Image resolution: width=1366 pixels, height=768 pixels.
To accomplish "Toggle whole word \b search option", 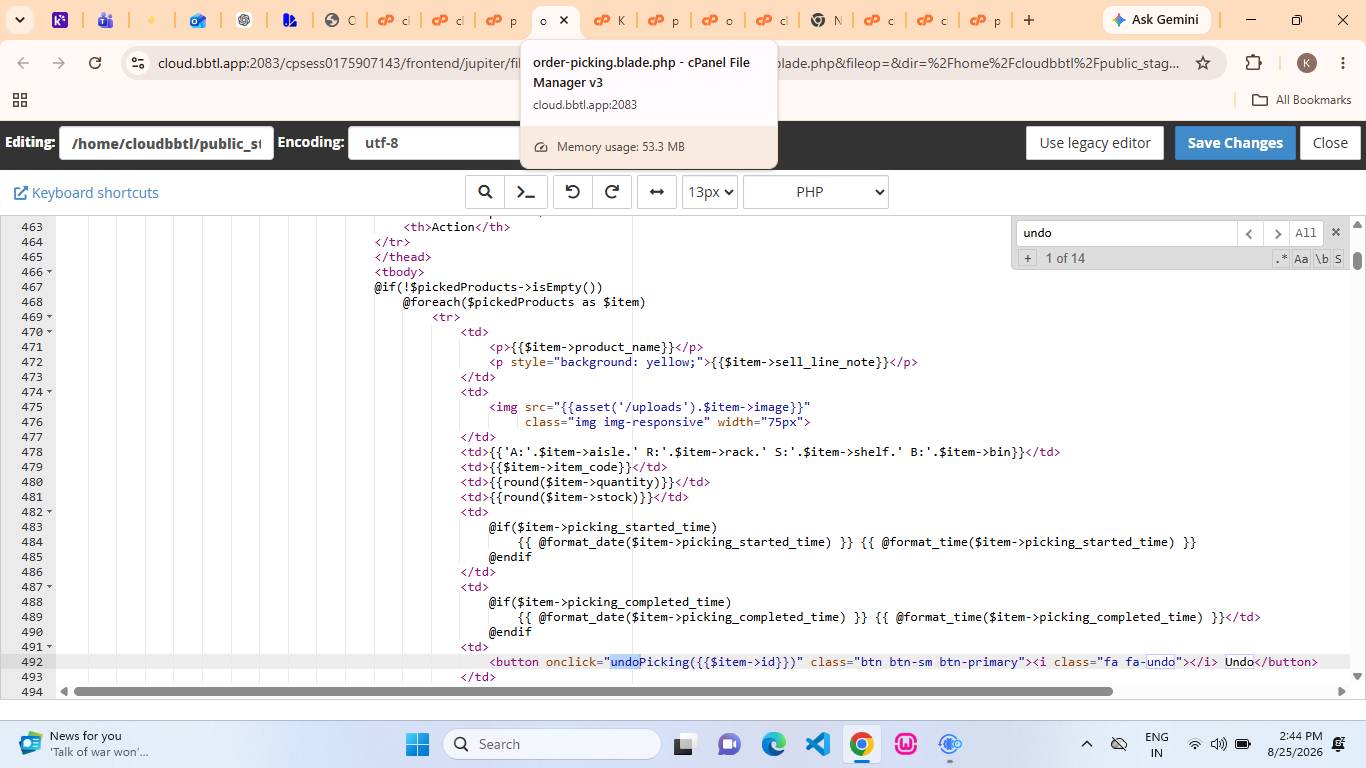I will pyautogui.click(x=1321, y=259).
